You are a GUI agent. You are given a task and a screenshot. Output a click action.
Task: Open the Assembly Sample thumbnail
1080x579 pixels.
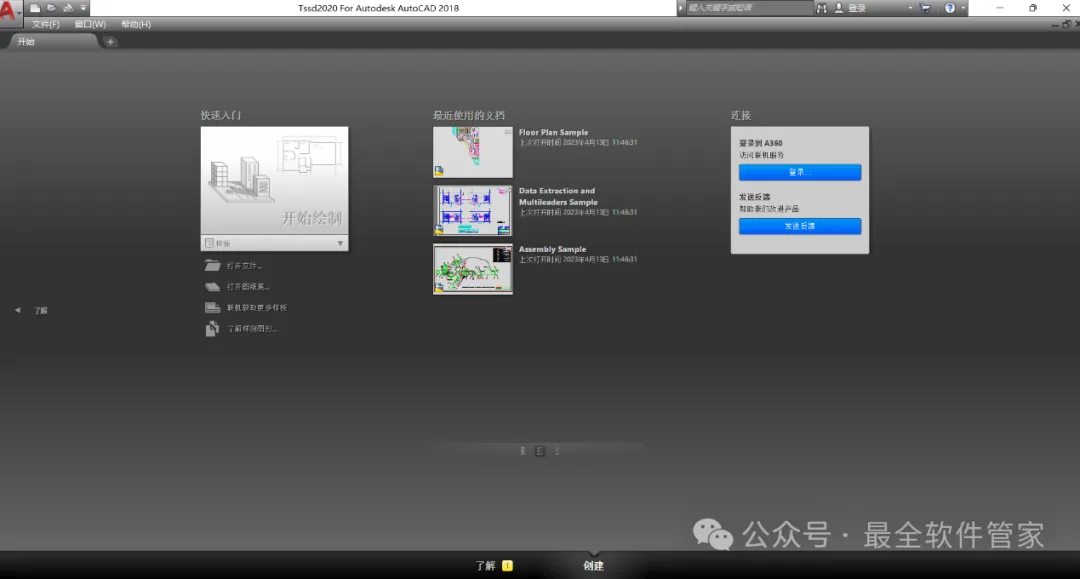click(x=472, y=269)
